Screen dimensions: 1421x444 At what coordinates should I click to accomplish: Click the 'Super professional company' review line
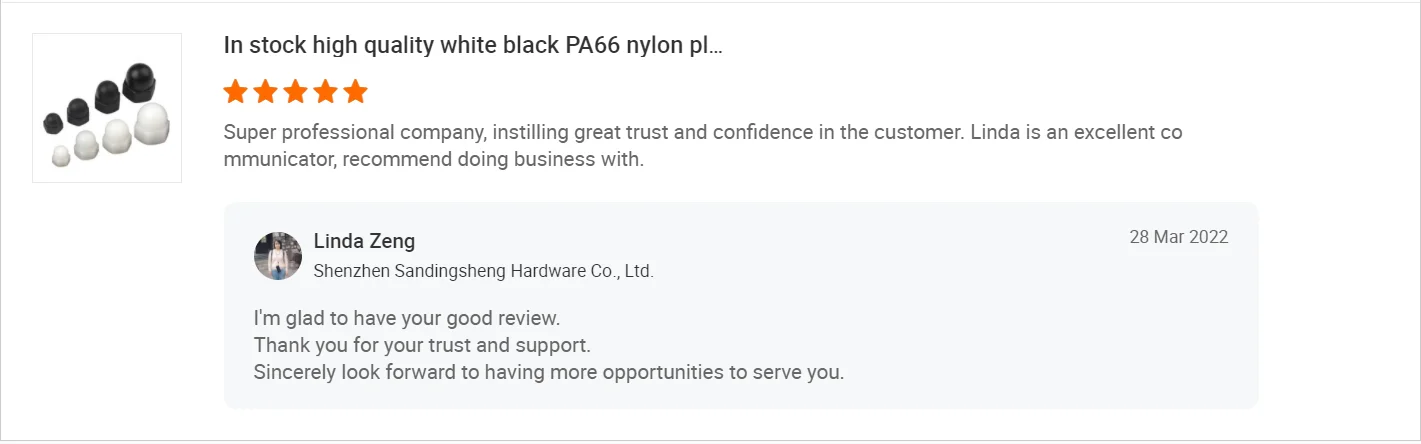coord(702,133)
